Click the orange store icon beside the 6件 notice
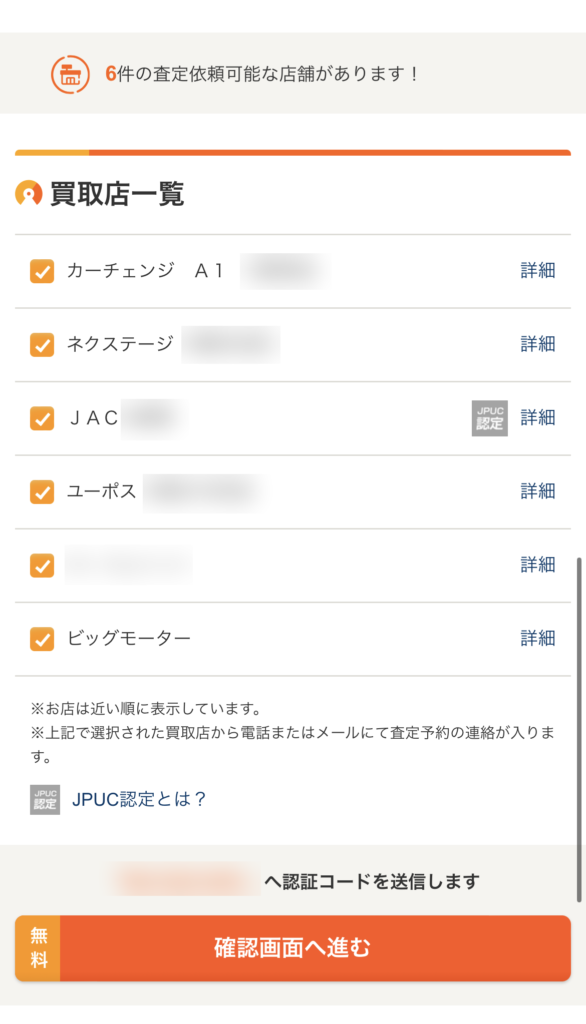The height and width of the screenshot is (1024, 586). [70, 74]
